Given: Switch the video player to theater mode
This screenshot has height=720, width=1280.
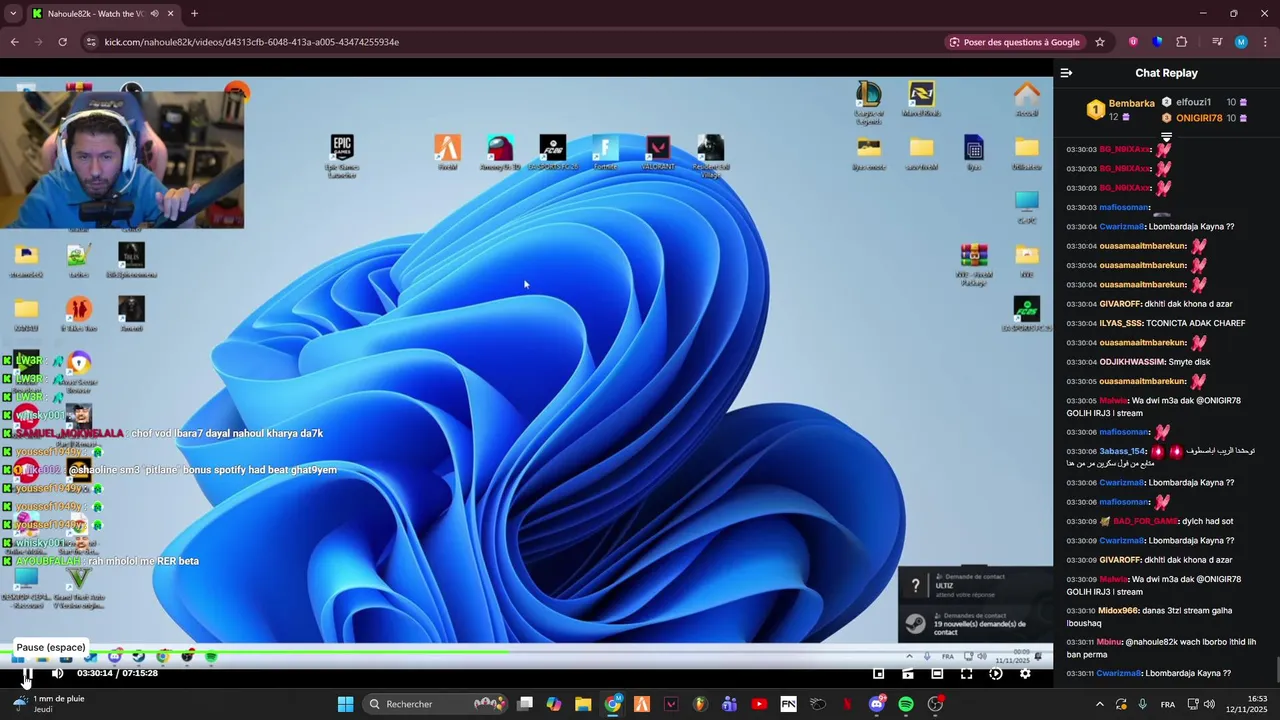Looking at the screenshot, I should [x=937, y=674].
